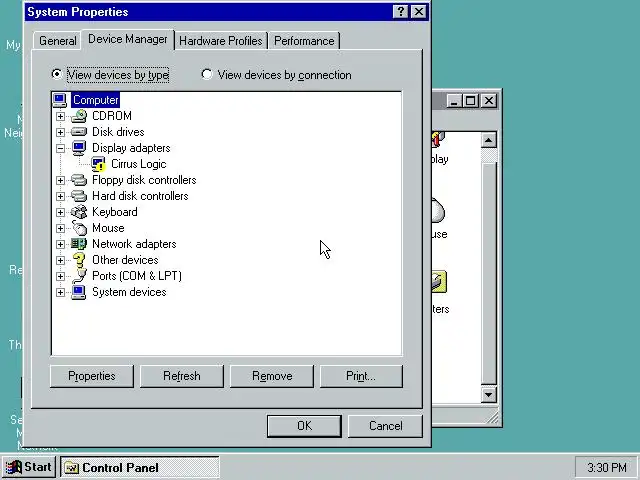Click the Remove button
640x480 pixels.
tap(272, 376)
